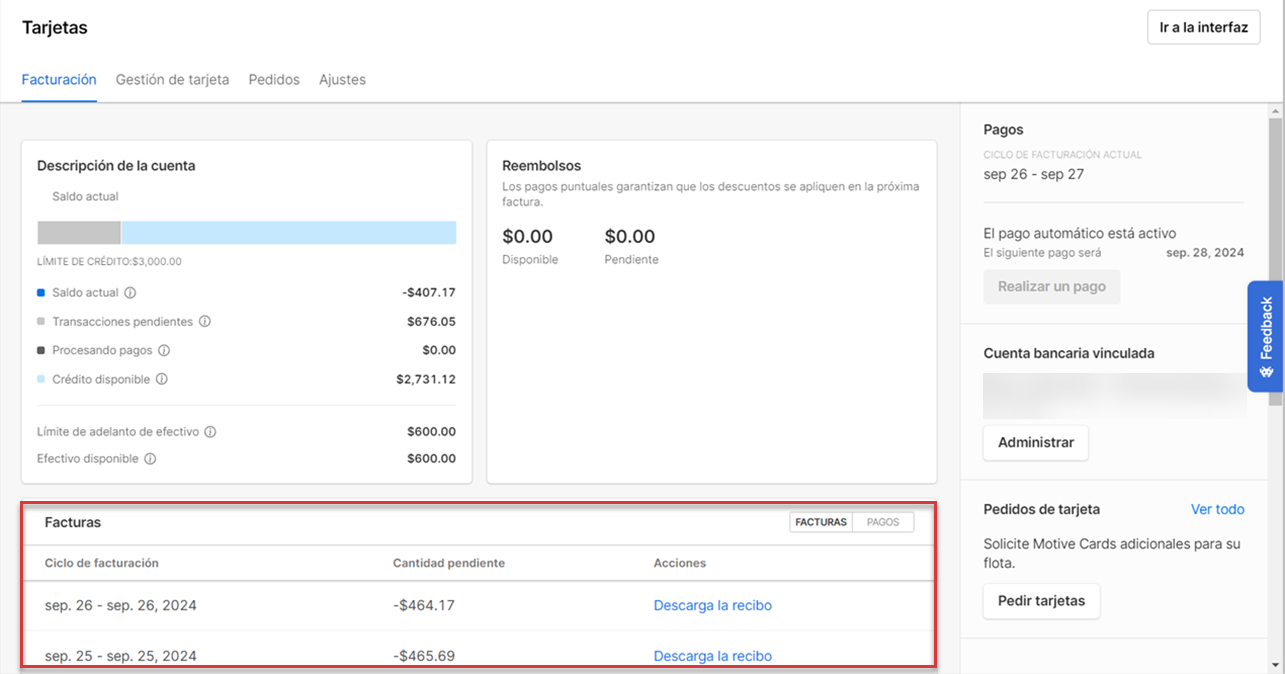Click info icon for Límite de adelanto de efectivo
The width and height of the screenshot is (1285, 674).
click(x=210, y=432)
